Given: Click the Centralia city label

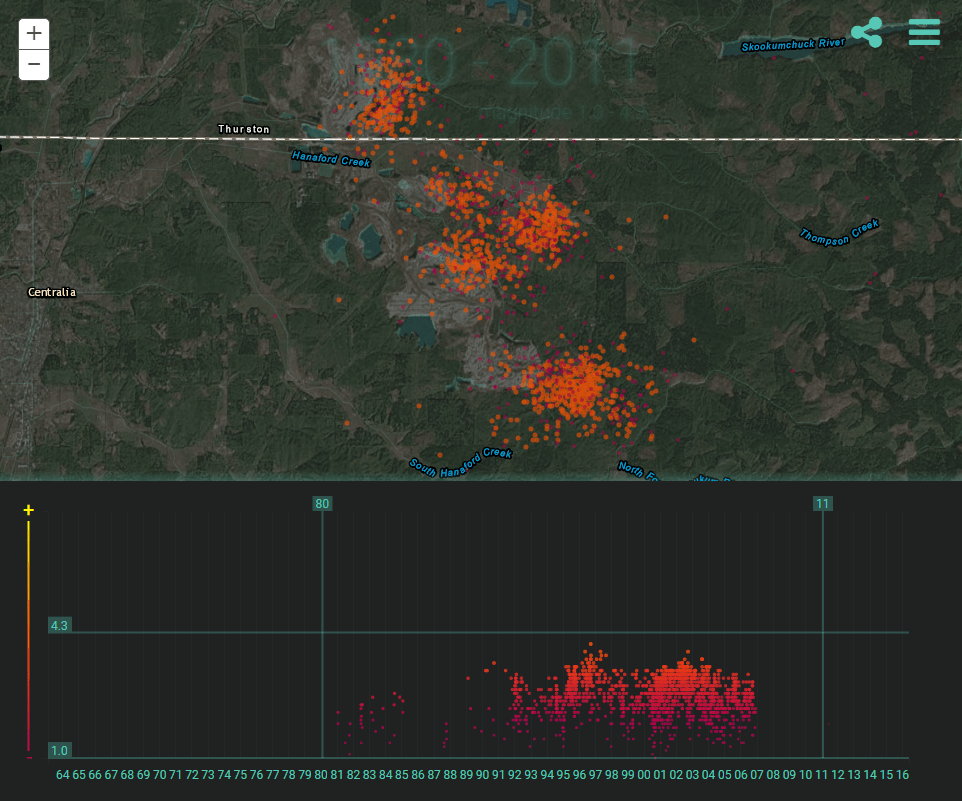Looking at the screenshot, I should tap(52, 293).
